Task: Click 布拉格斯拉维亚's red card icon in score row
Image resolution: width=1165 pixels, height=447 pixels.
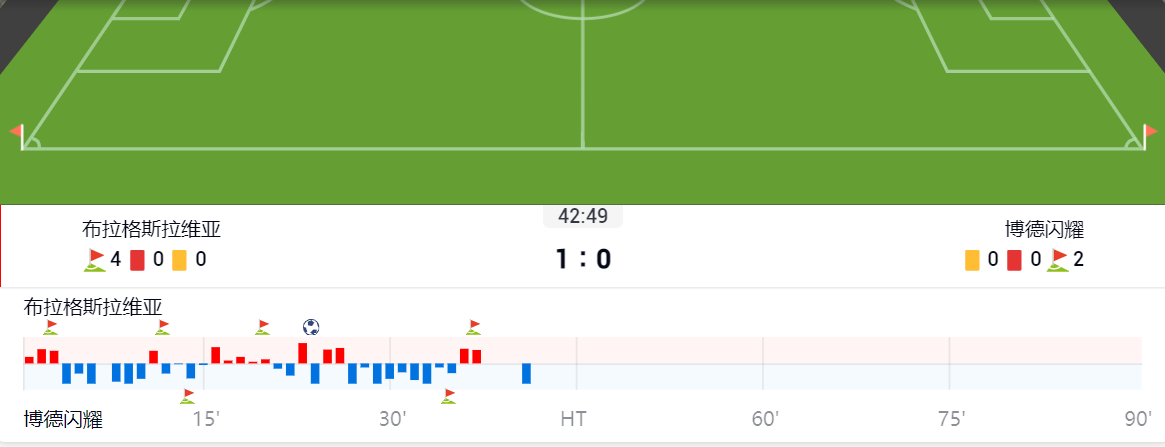Action: point(137,260)
